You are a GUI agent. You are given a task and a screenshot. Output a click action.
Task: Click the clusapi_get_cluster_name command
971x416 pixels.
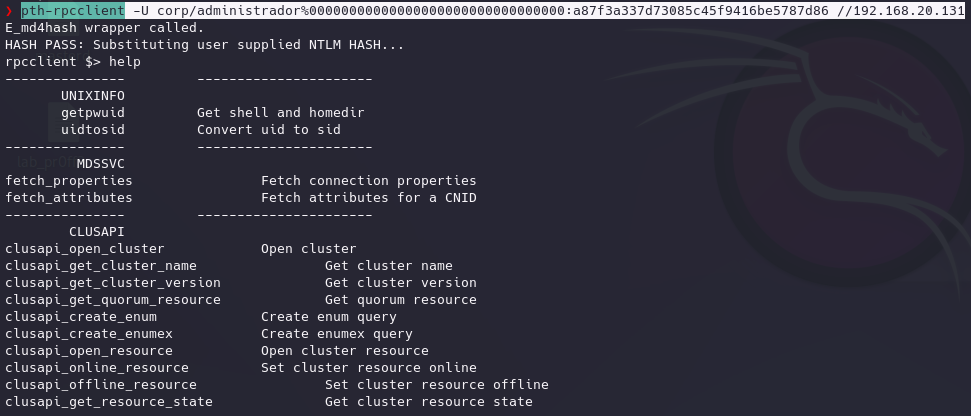101,266
